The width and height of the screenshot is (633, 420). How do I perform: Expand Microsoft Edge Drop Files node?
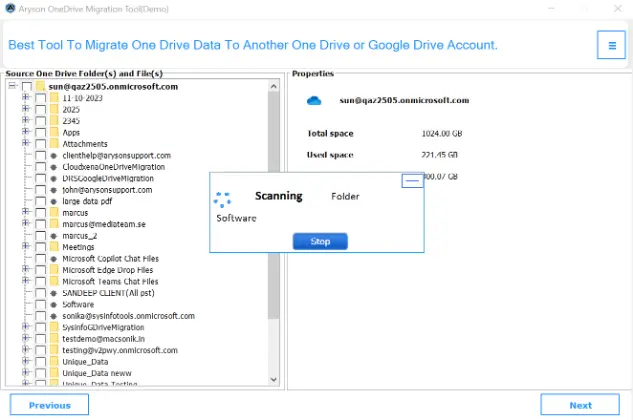[x=26, y=269]
